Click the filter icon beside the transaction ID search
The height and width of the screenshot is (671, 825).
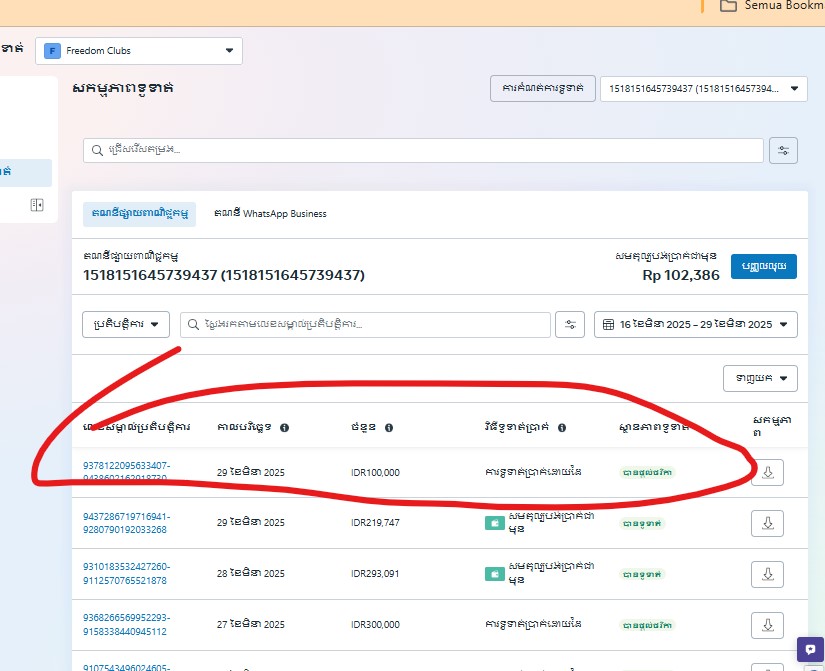point(571,325)
